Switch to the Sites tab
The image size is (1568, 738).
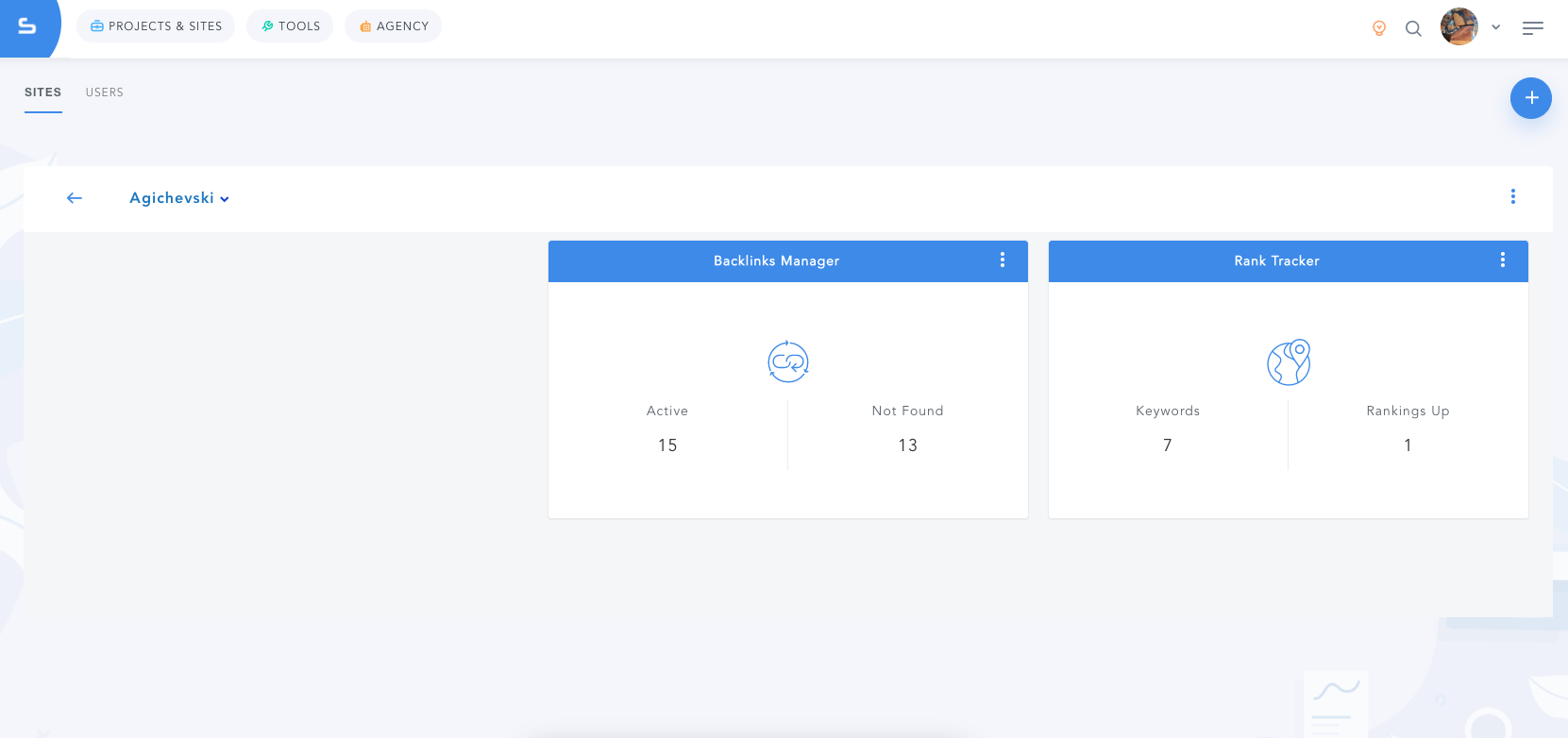coord(43,92)
